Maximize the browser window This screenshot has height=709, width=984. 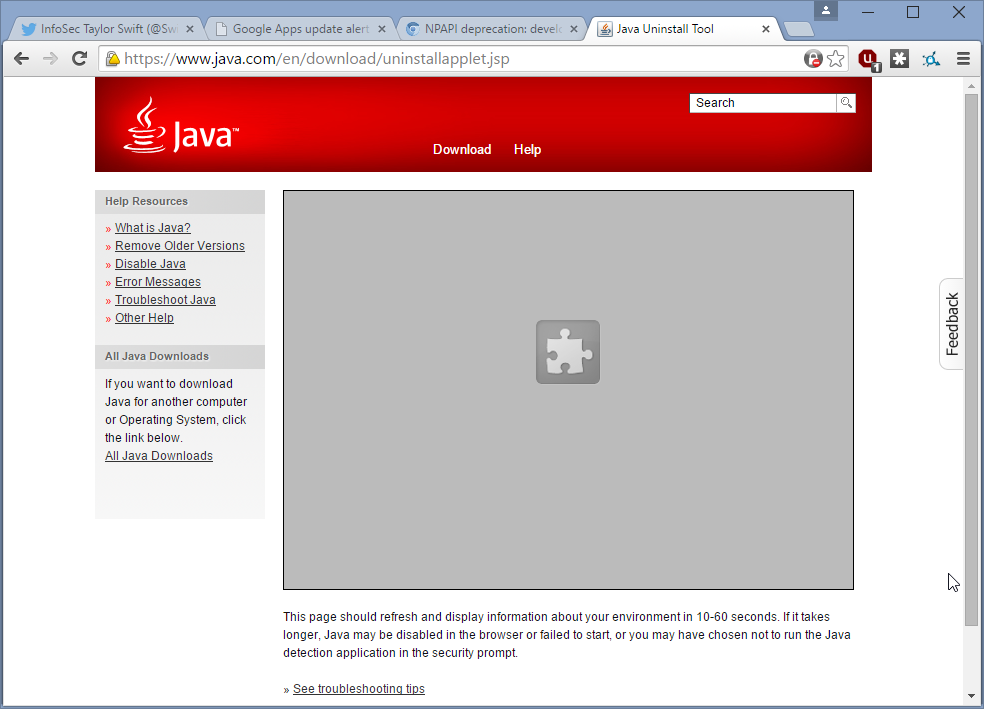click(x=913, y=12)
